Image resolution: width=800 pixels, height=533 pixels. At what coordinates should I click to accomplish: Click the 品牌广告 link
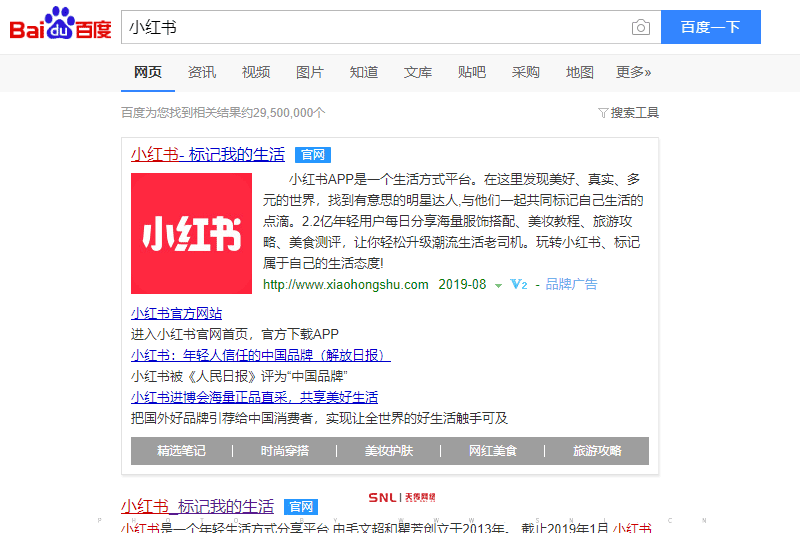tap(571, 285)
